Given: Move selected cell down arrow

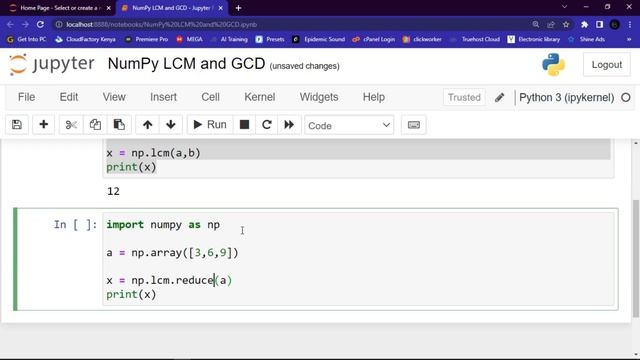Looking at the screenshot, I should click(171, 124).
